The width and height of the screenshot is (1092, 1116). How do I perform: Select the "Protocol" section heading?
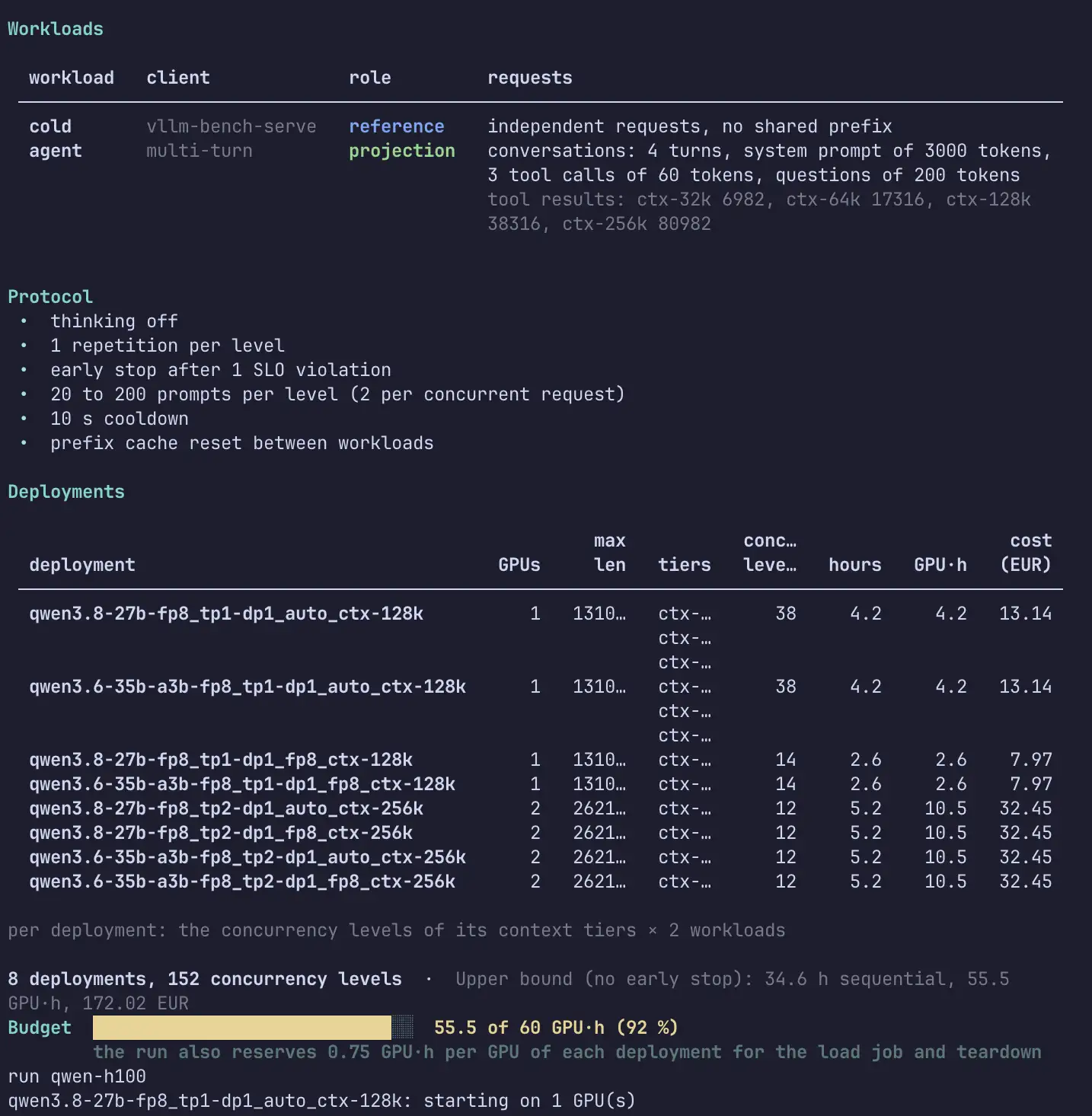50,297
